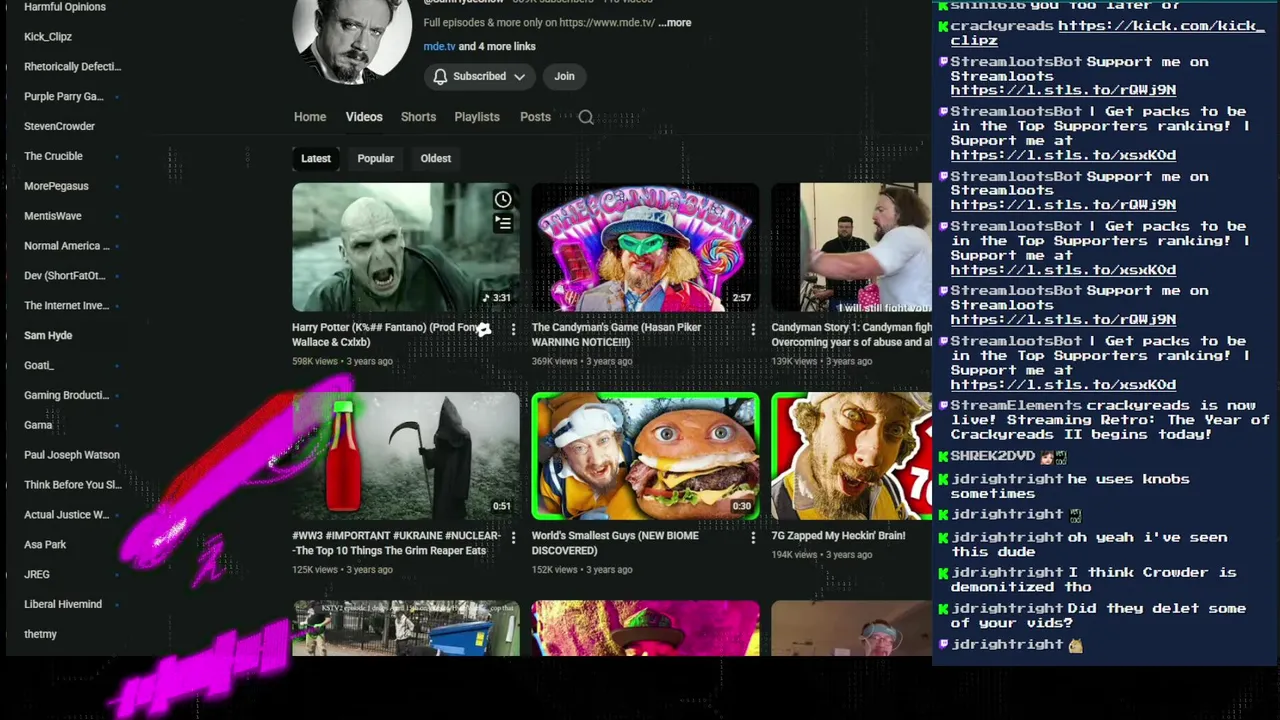Open the channel search magnifier icon
This screenshot has height=720, width=1280.
click(586, 117)
